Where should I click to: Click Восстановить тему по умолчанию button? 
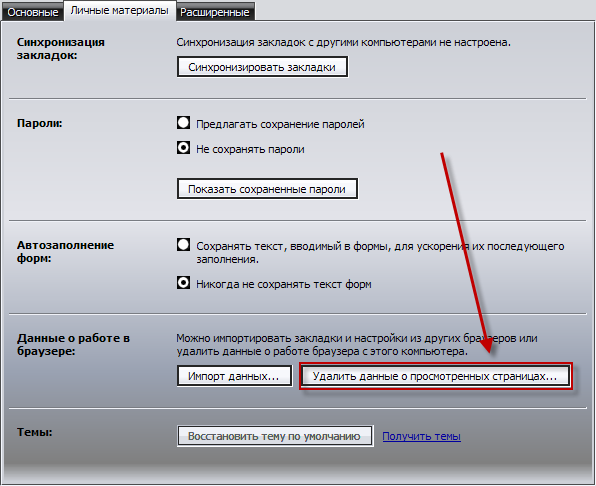(x=275, y=436)
